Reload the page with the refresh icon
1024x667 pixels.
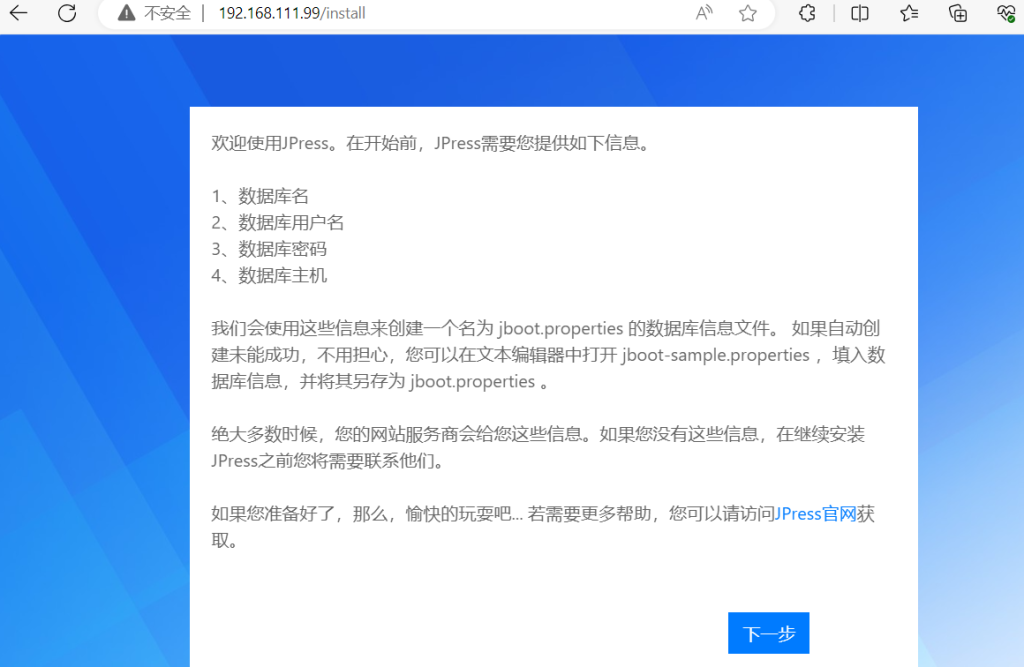tap(67, 13)
